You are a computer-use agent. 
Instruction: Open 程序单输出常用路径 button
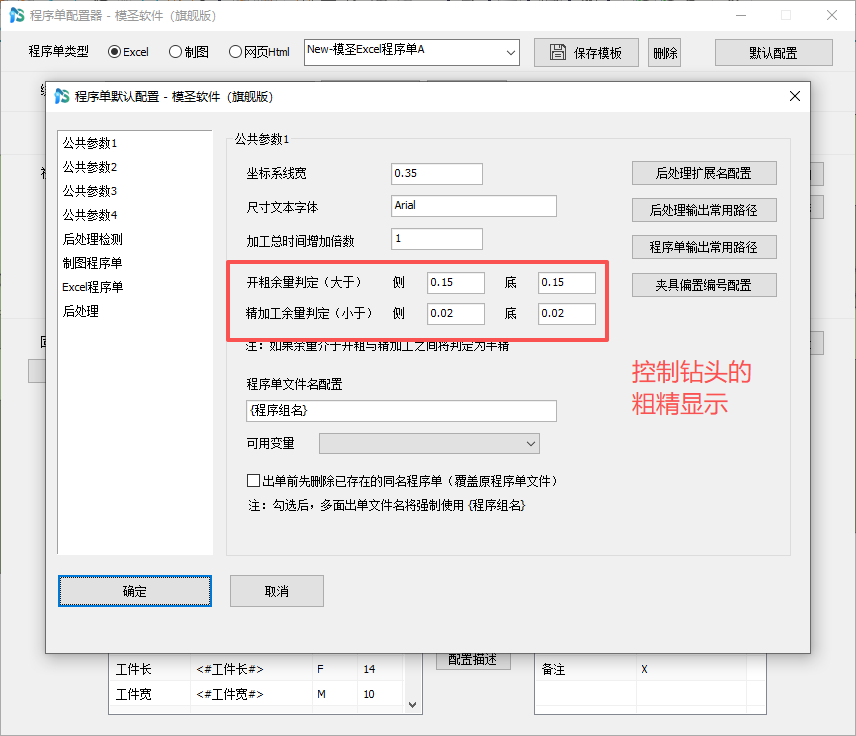(x=704, y=247)
